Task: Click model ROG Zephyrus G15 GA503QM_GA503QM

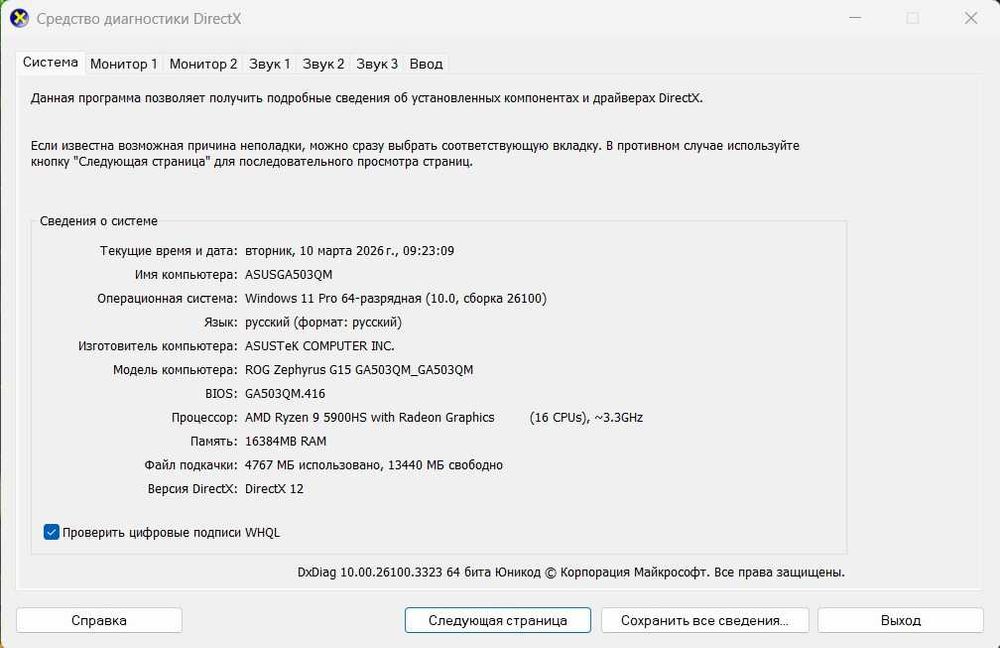Action: click(359, 370)
